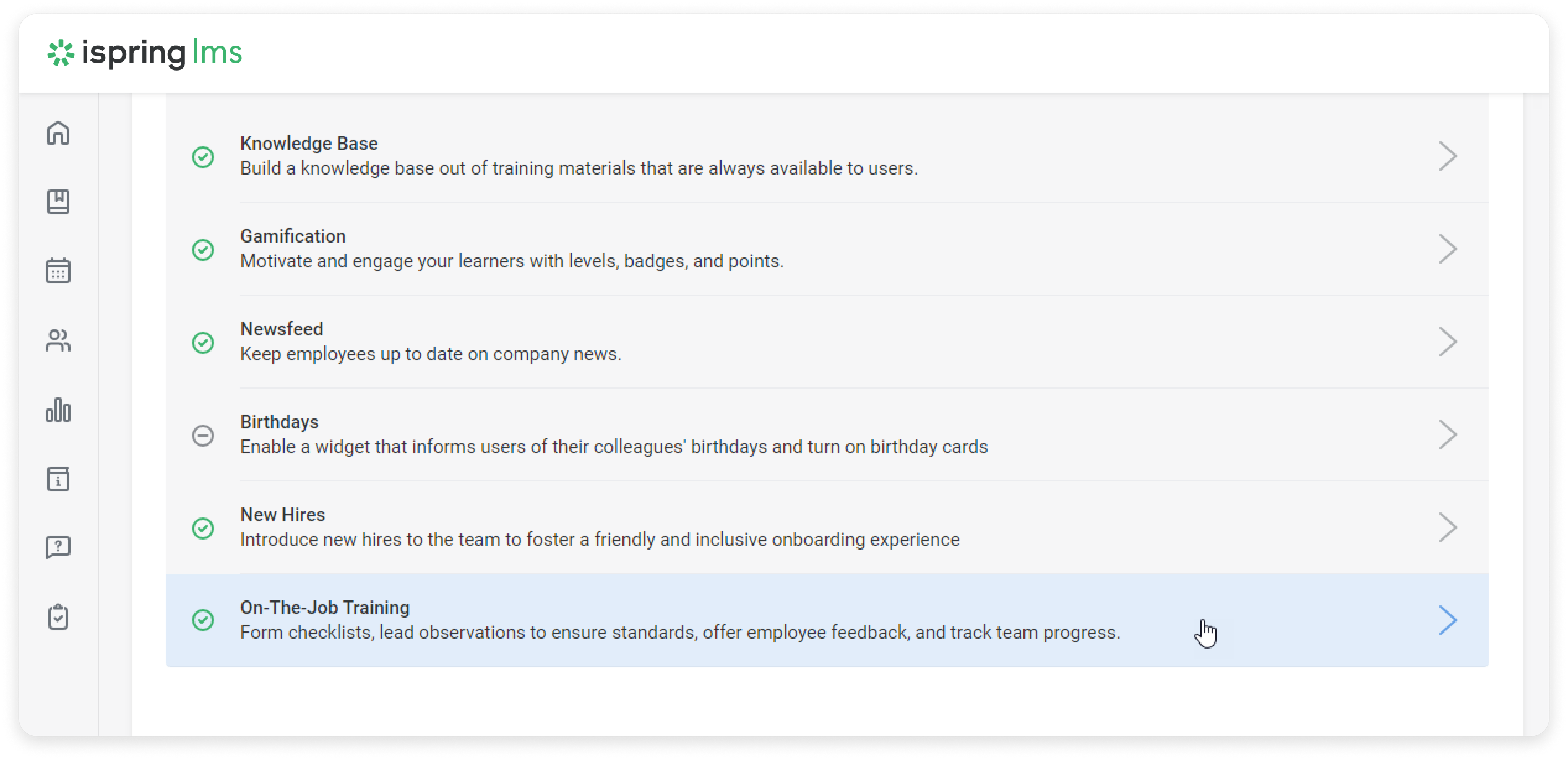Click the clipboard checklist sidebar icon
The image size is (1568, 760).
58,617
